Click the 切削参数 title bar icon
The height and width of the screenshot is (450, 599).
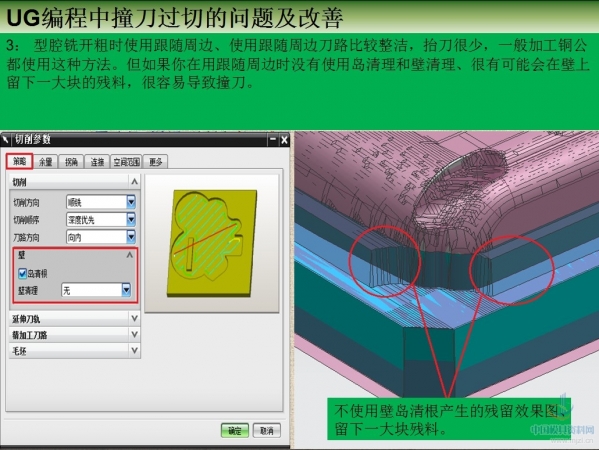coord(5,139)
